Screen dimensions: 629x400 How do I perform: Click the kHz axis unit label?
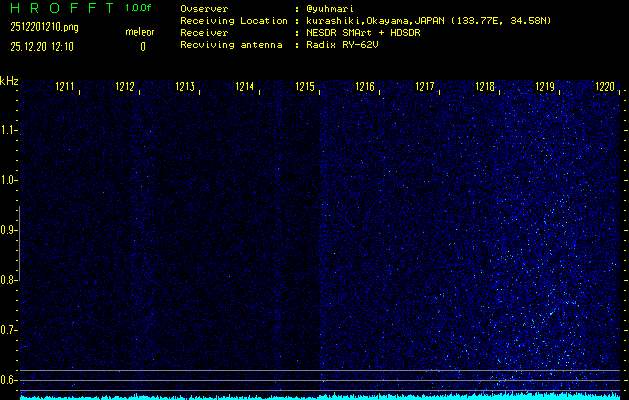pyautogui.click(x=9, y=81)
